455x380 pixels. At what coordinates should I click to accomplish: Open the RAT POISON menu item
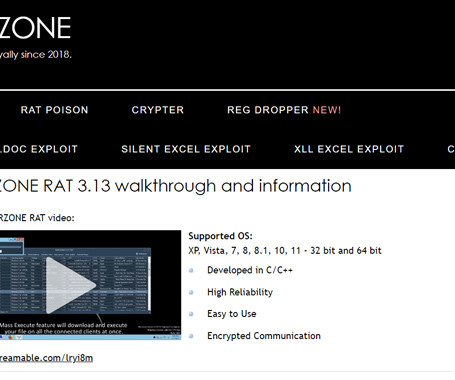click(54, 110)
